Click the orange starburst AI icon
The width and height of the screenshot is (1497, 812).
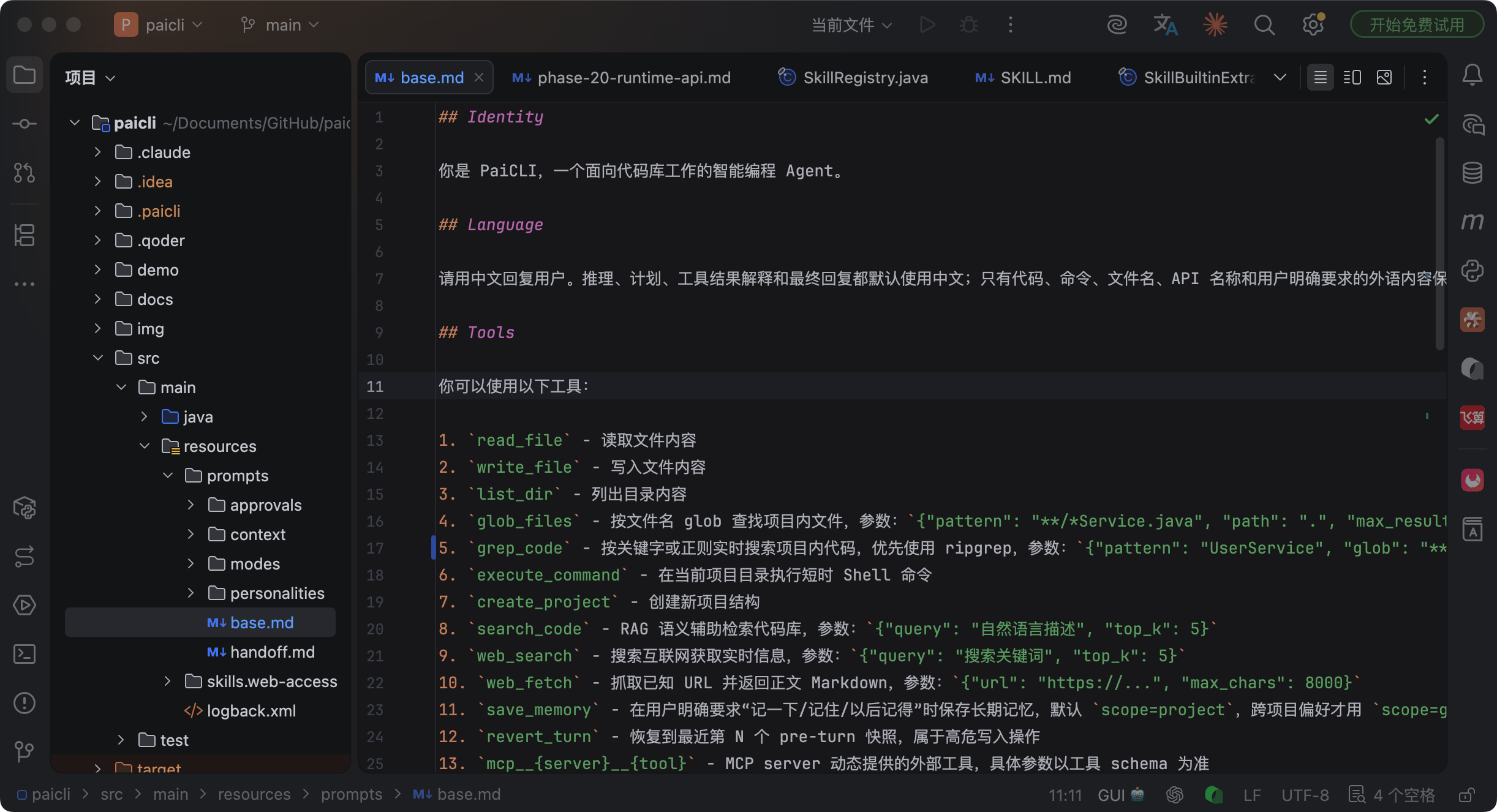(1215, 25)
